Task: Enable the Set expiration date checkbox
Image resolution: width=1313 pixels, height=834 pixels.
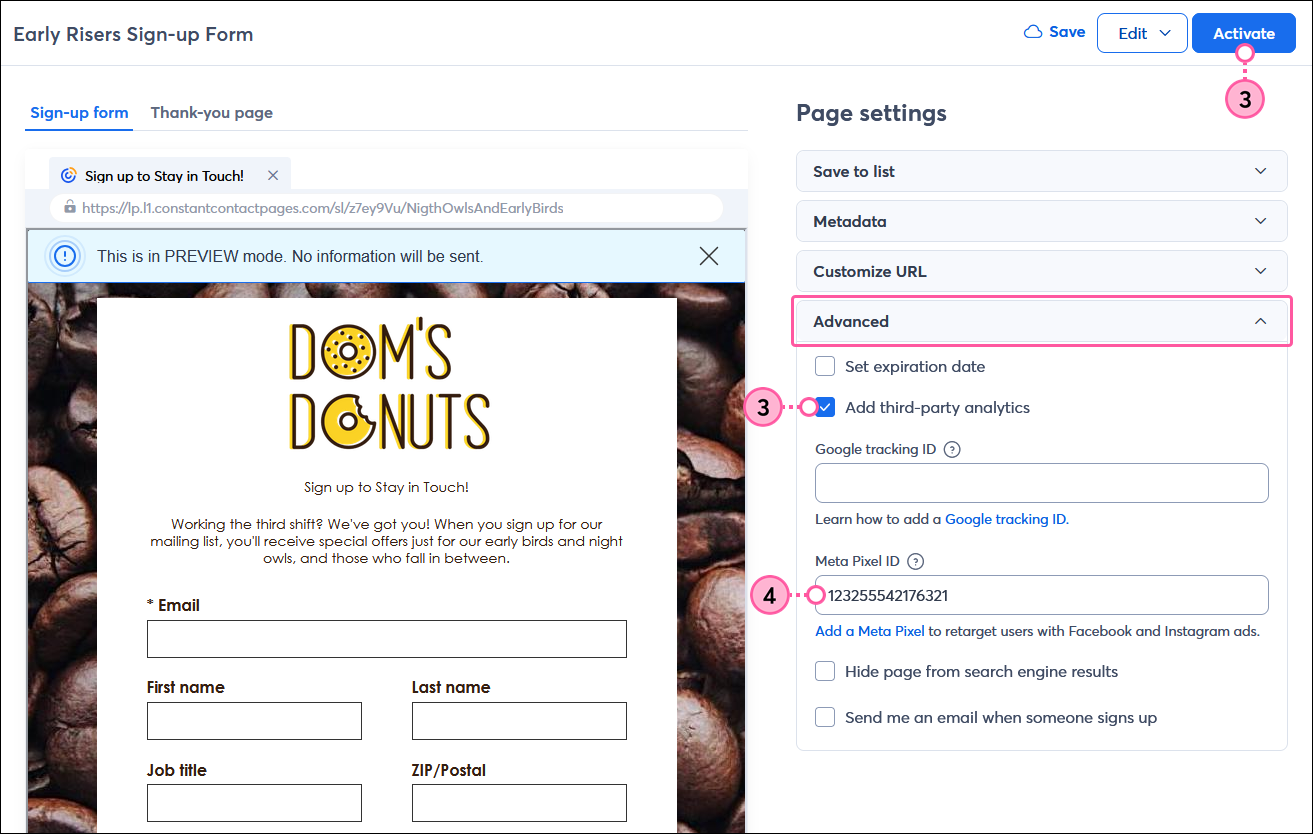Action: 825,366
